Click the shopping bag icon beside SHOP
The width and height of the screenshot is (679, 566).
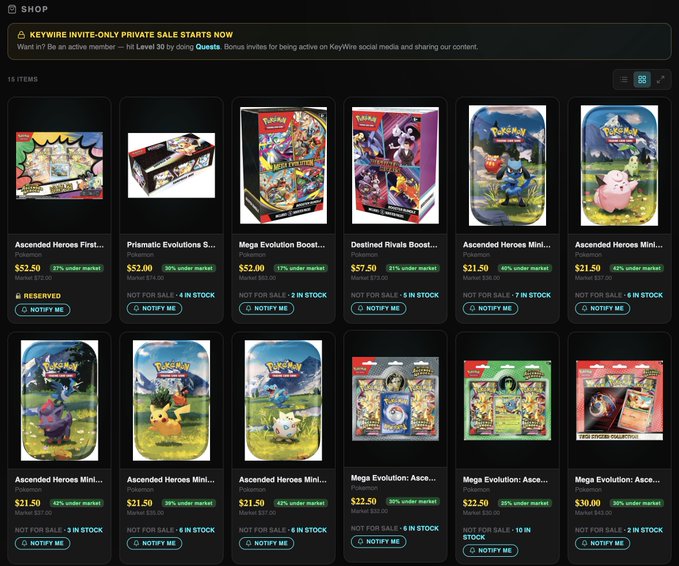click(x=12, y=9)
